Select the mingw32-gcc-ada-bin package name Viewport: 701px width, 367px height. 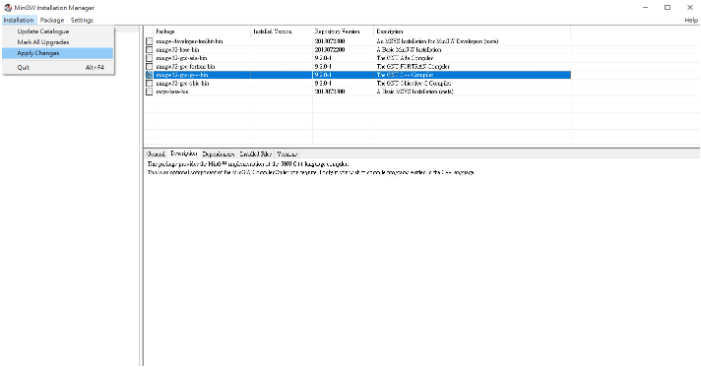pyautogui.click(x=181, y=58)
